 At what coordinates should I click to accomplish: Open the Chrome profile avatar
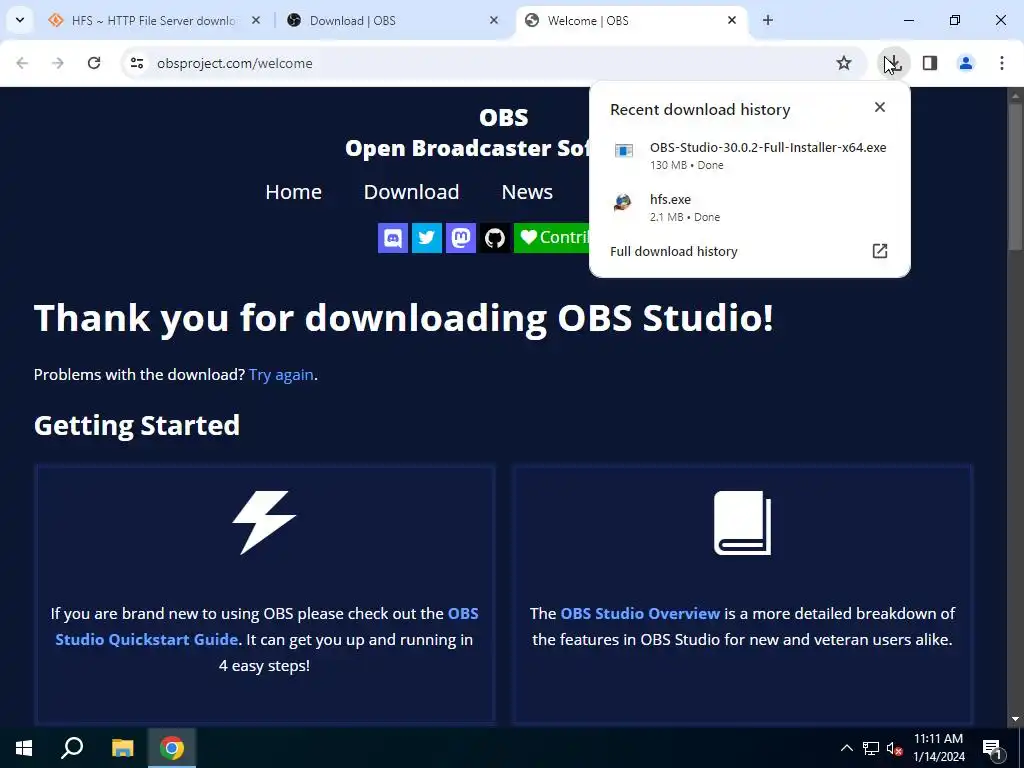[966, 63]
